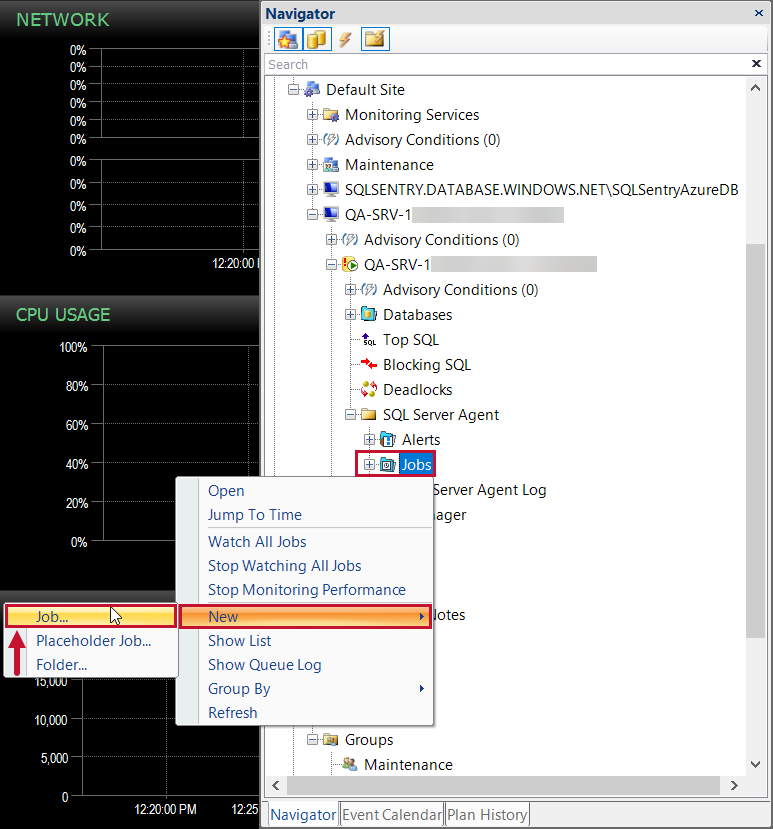Select Placeholder Job...

[x=91, y=641]
